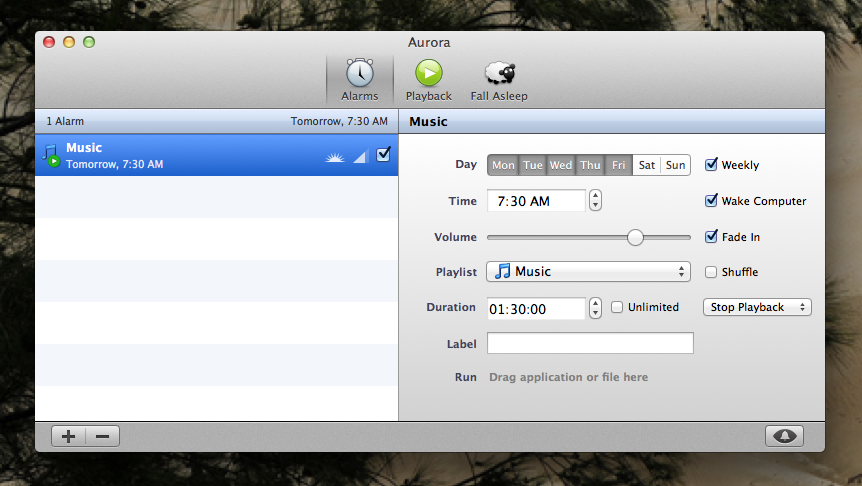The height and width of the screenshot is (486, 862).
Task: Click '1 Alarm' header text
Action: coord(65,121)
